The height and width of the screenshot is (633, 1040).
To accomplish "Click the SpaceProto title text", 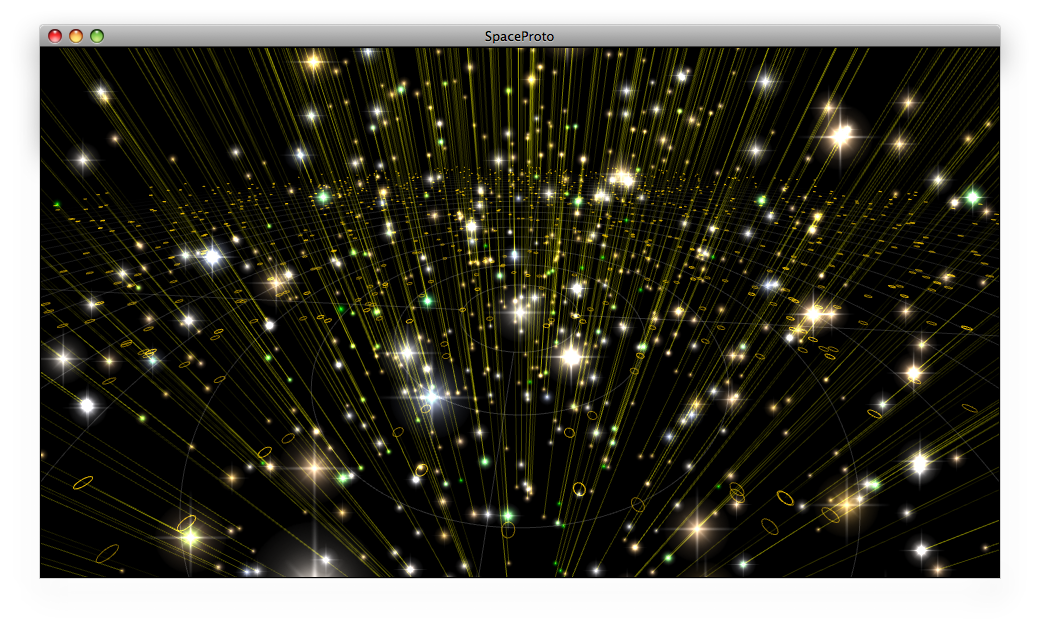I will tap(519, 36).
